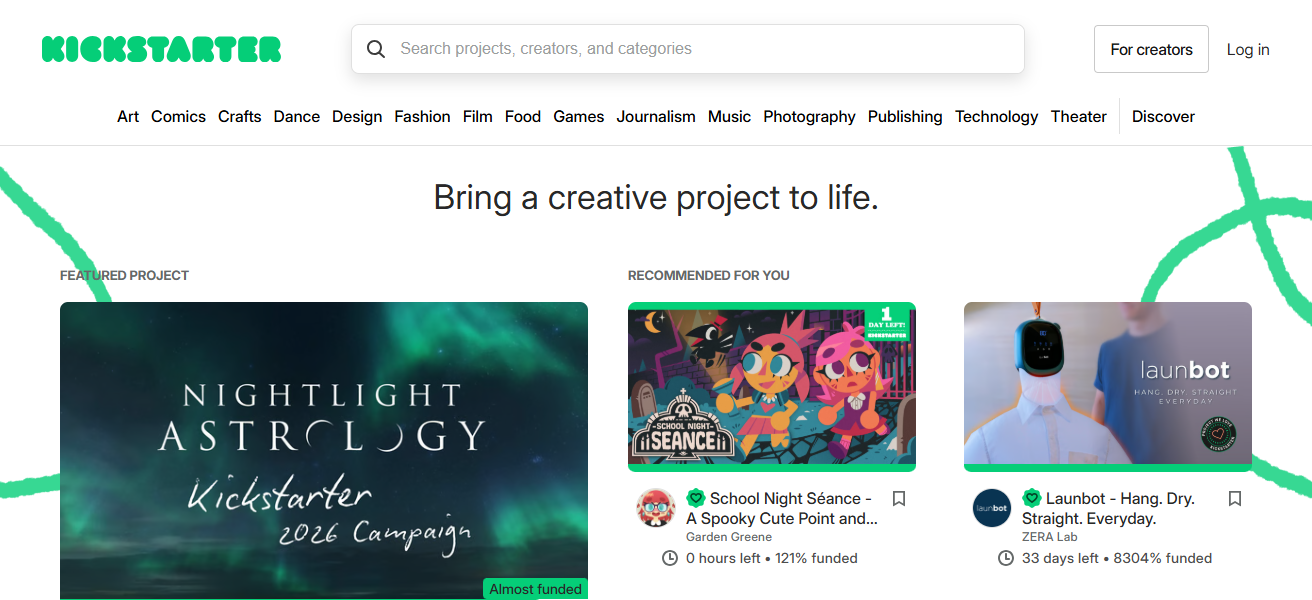
Task: Click the magnifying glass search icon
Action: [x=376, y=48]
